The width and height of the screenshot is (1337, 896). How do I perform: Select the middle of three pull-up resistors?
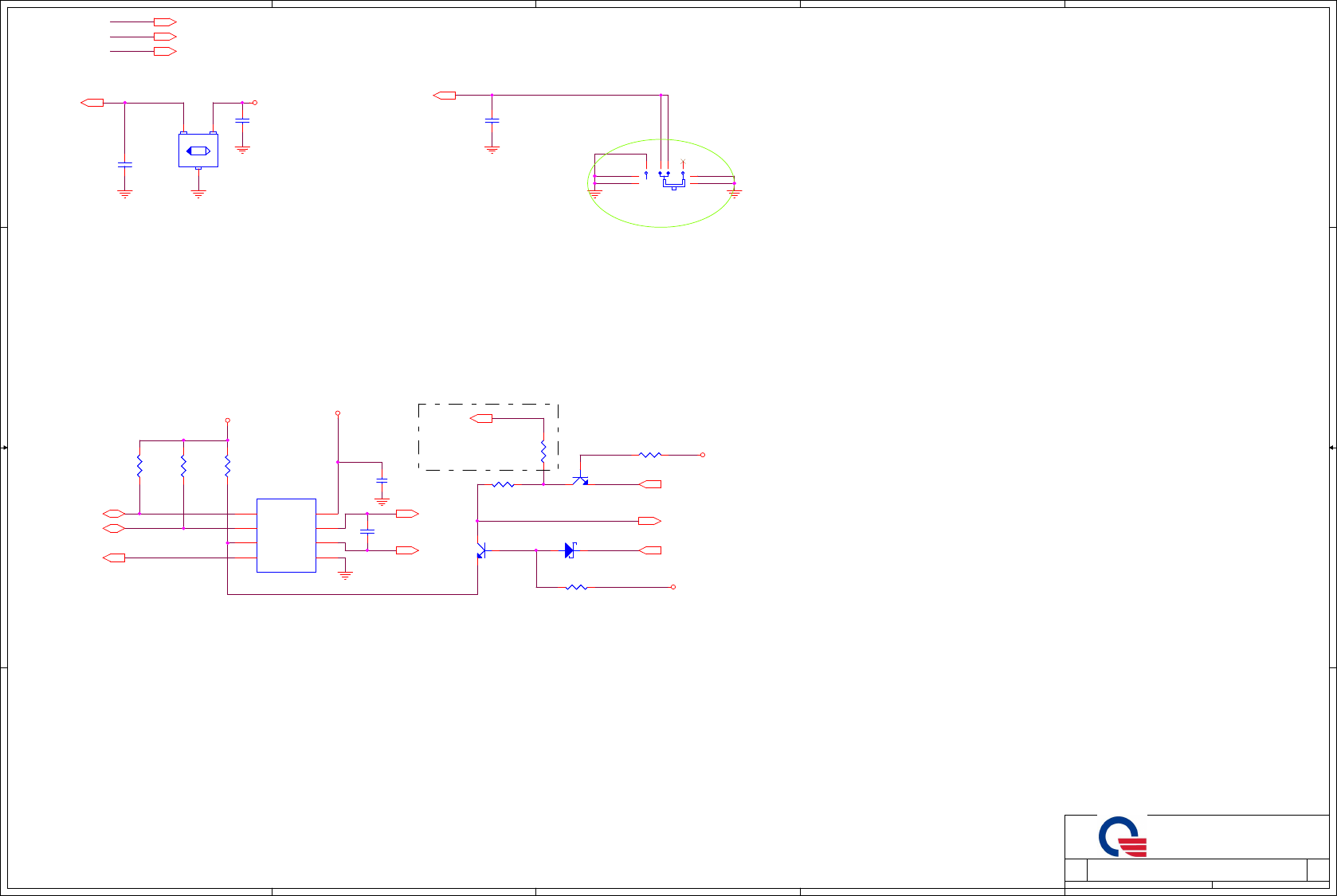pyautogui.click(x=183, y=466)
